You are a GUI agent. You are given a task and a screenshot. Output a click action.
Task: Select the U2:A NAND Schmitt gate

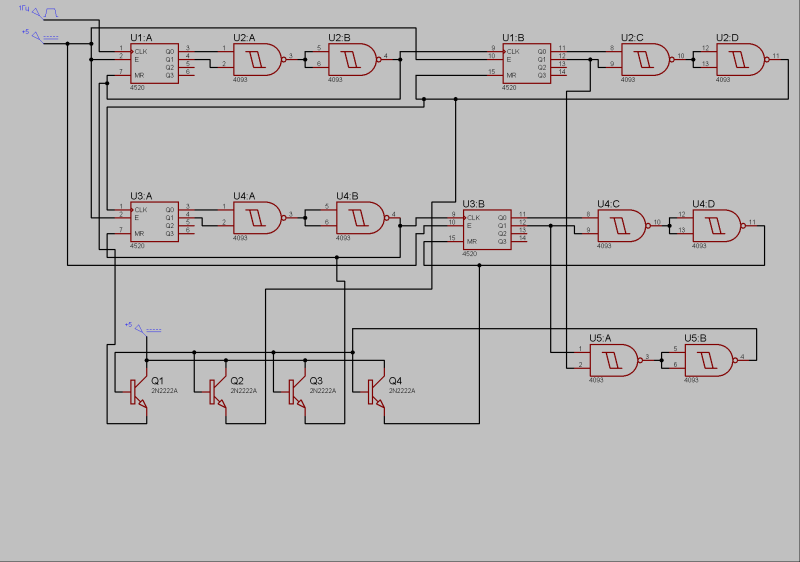tap(259, 60)
